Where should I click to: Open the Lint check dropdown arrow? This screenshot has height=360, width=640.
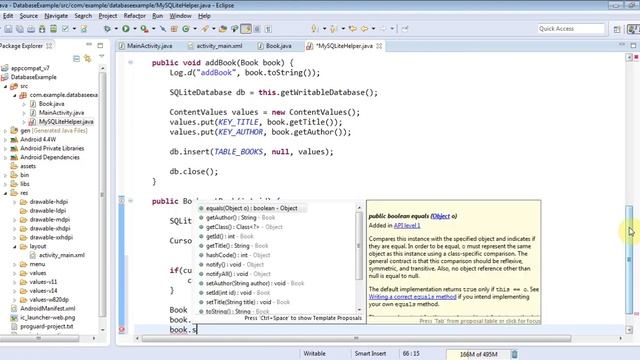tap(74, 29)
